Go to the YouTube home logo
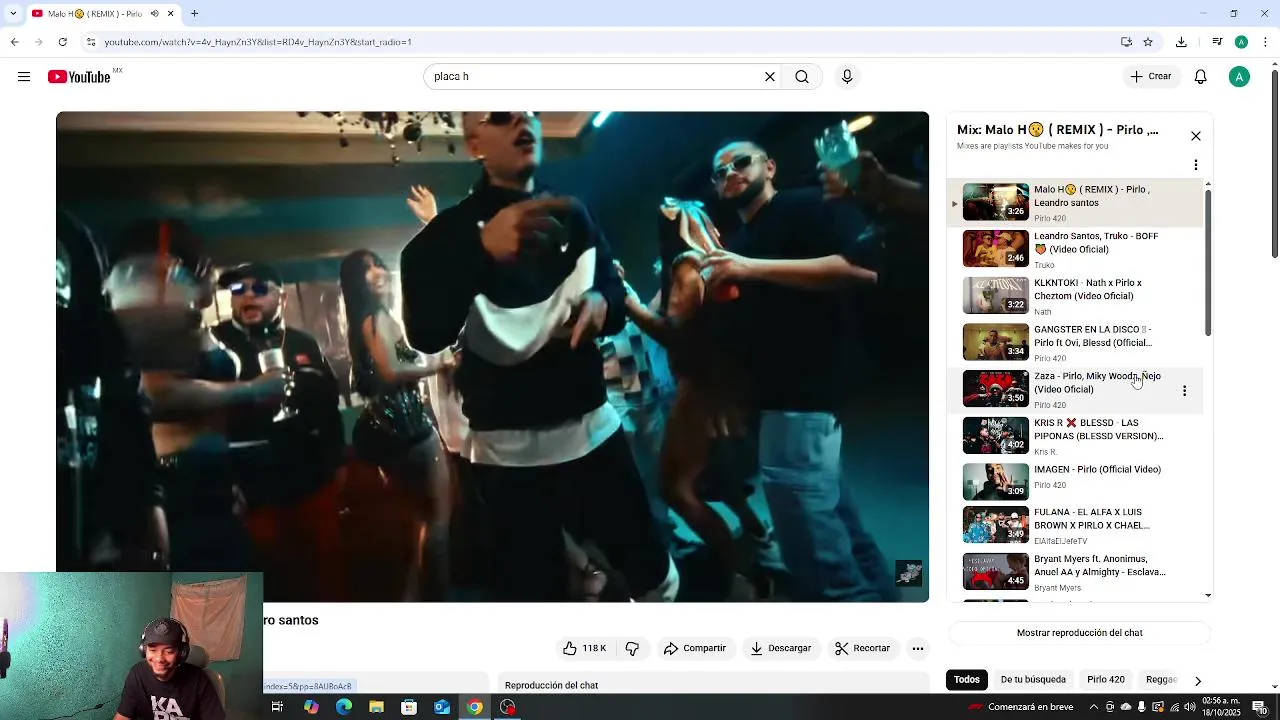The image size is (1280, 720). [79, 77]
